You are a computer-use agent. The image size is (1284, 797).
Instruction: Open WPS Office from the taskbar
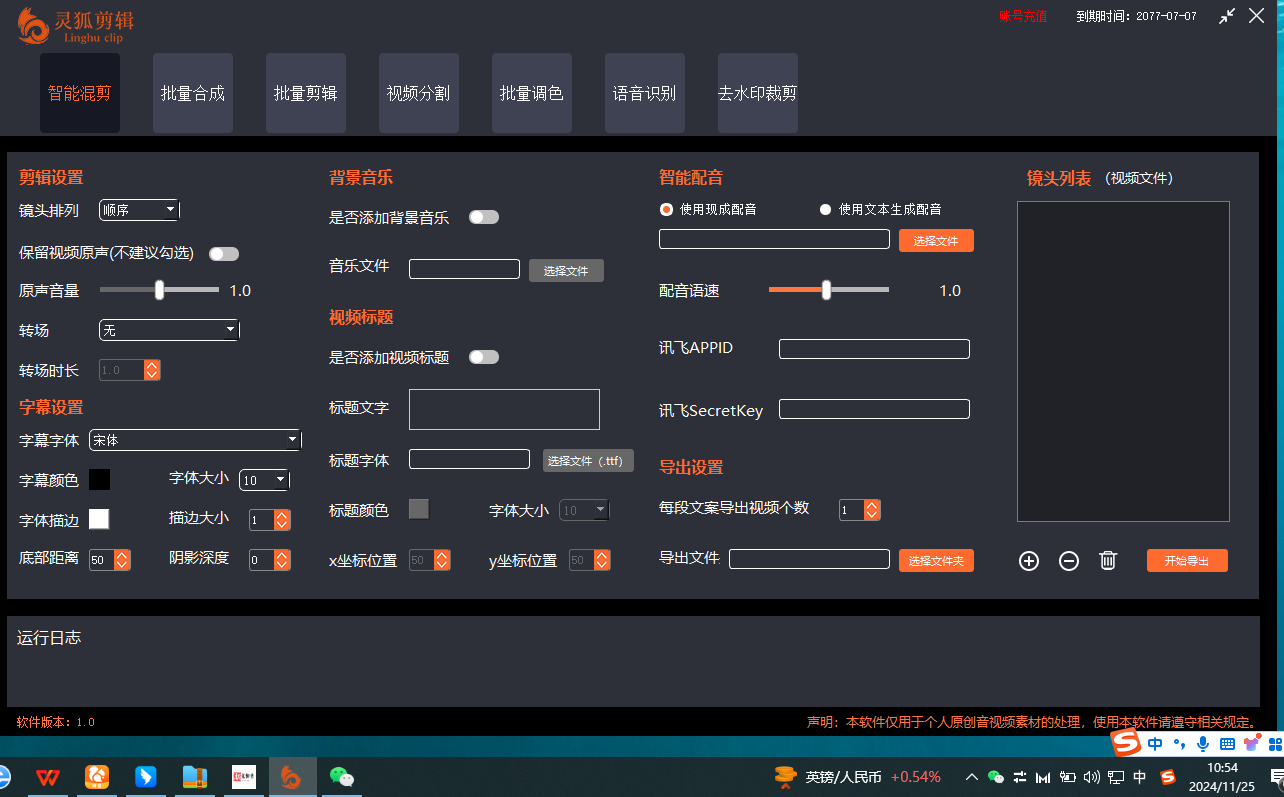click(x=47, y=777)
